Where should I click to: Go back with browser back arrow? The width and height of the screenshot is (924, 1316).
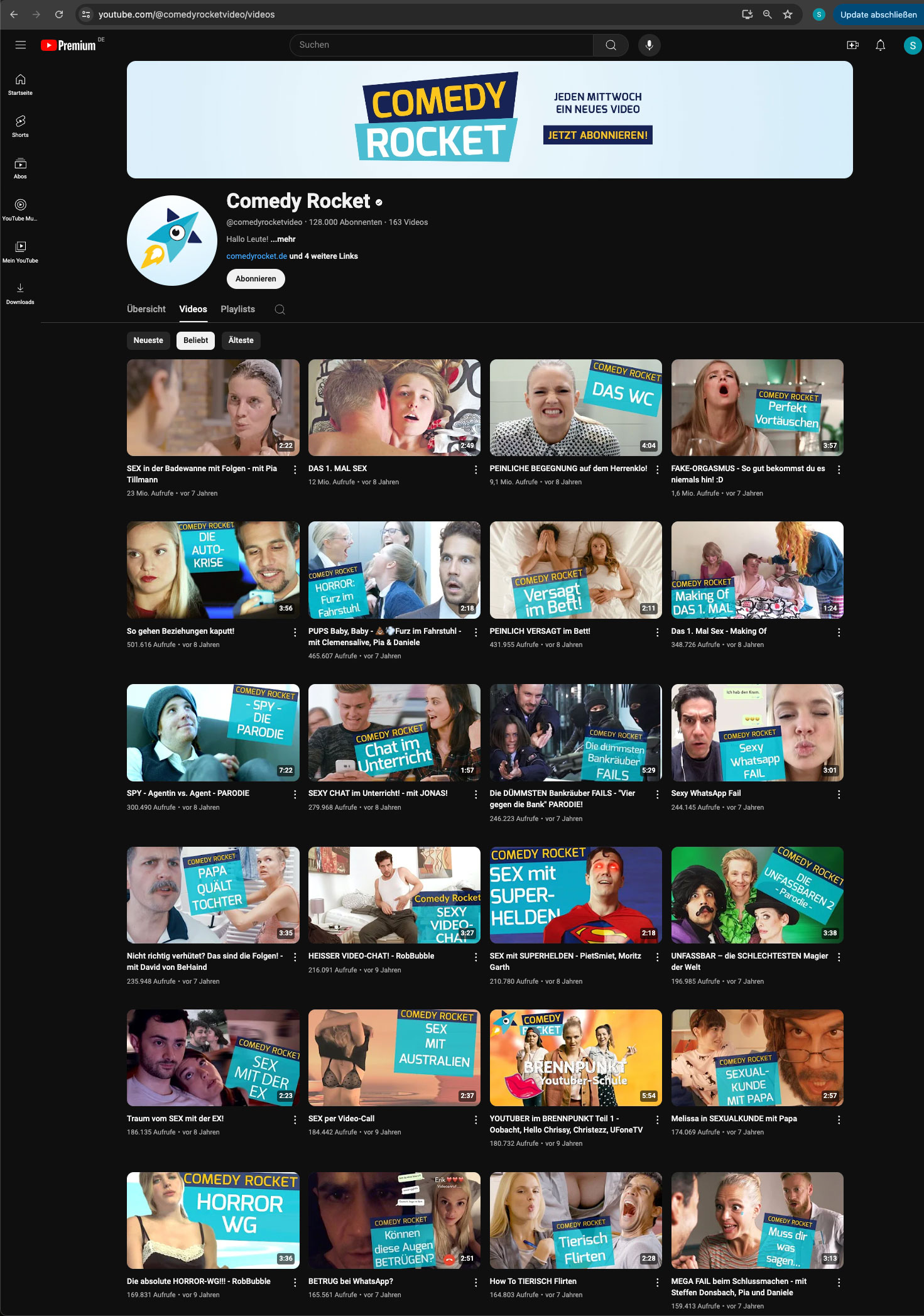coord(14,14)
